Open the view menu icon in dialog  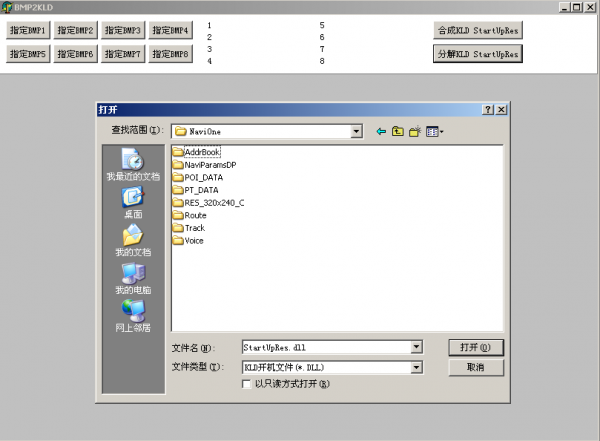(434, 131)
